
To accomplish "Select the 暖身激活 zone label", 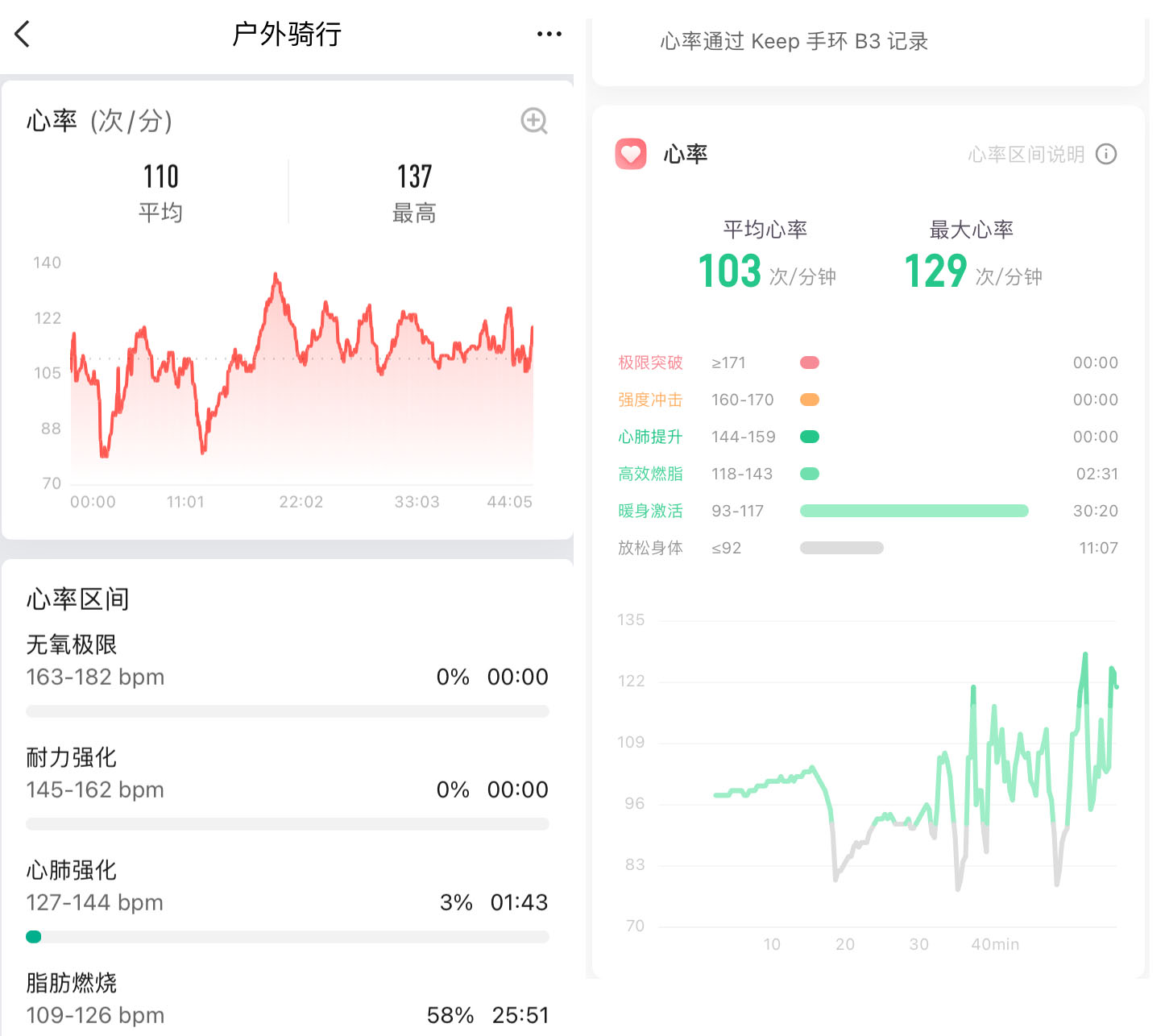I will (650, 511).
